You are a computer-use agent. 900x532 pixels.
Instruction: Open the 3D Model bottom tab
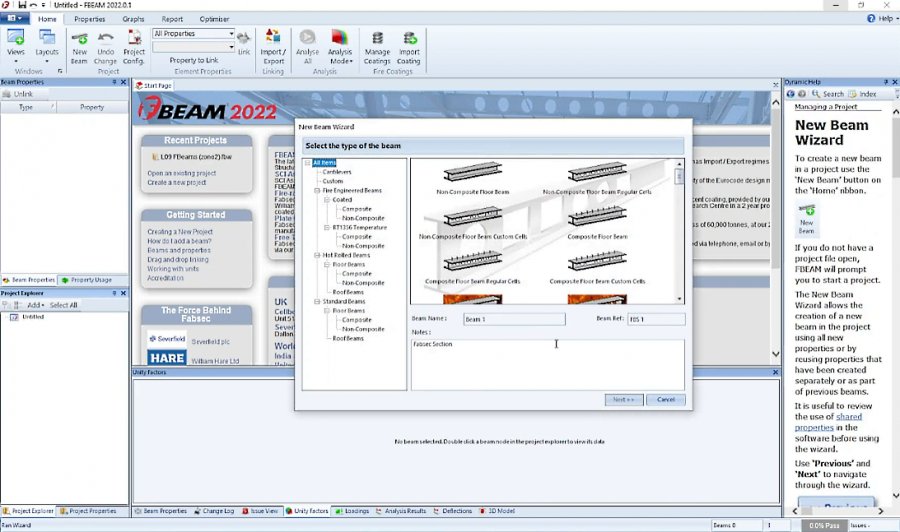click(497, 511)
